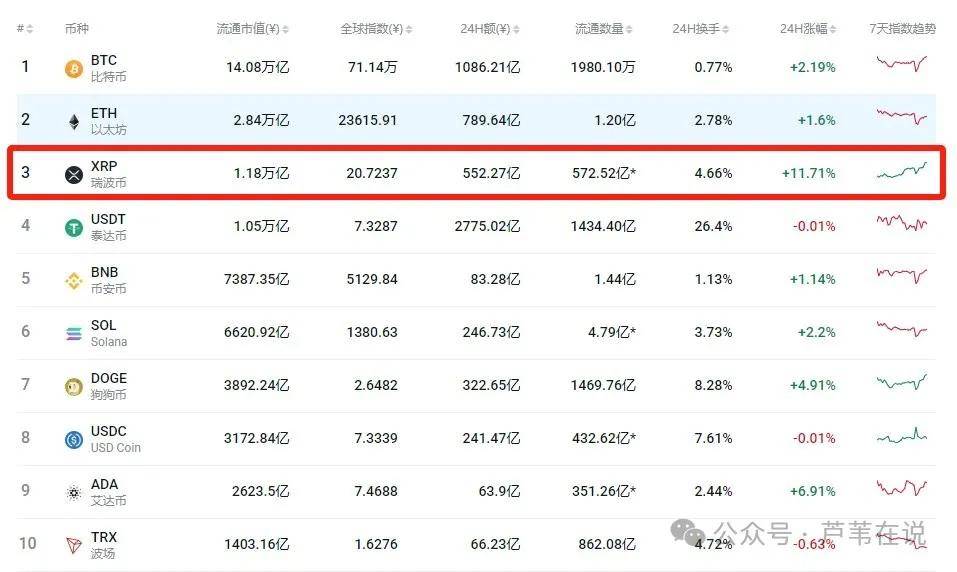Image resolution: width=957 pixels, height=572 pixels.
Task: Sort by 24H换手 column header
Action: tap(701, 29)
